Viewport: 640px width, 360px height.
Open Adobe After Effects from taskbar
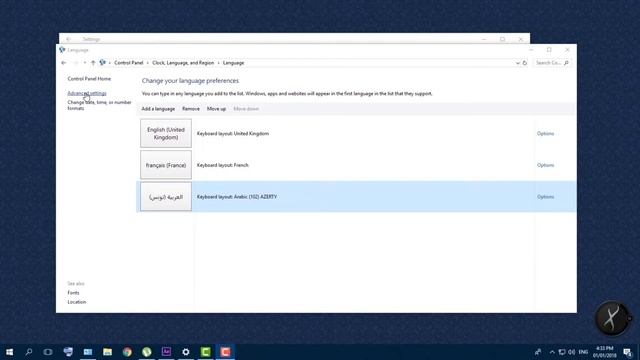(166, 352)
